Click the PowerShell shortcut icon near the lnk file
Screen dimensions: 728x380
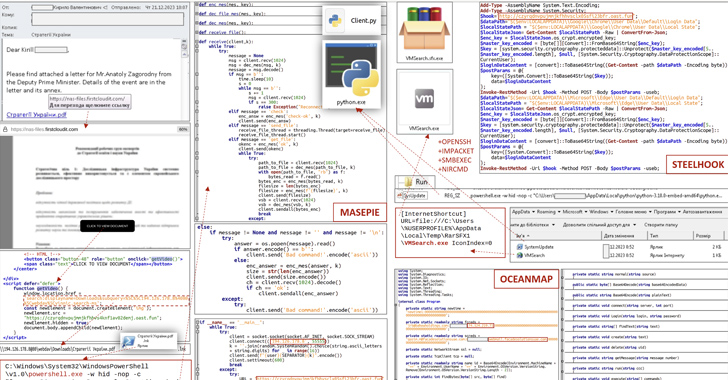(128, 341)
